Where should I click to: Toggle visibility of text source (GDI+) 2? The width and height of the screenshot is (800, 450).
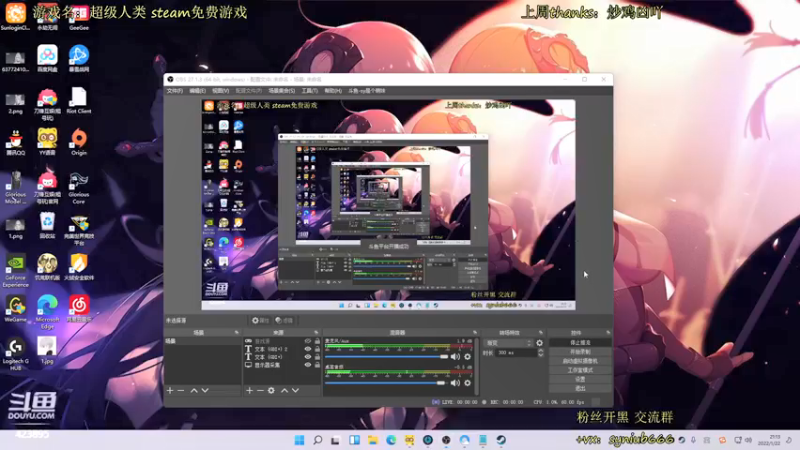click(x=308, y=349)
